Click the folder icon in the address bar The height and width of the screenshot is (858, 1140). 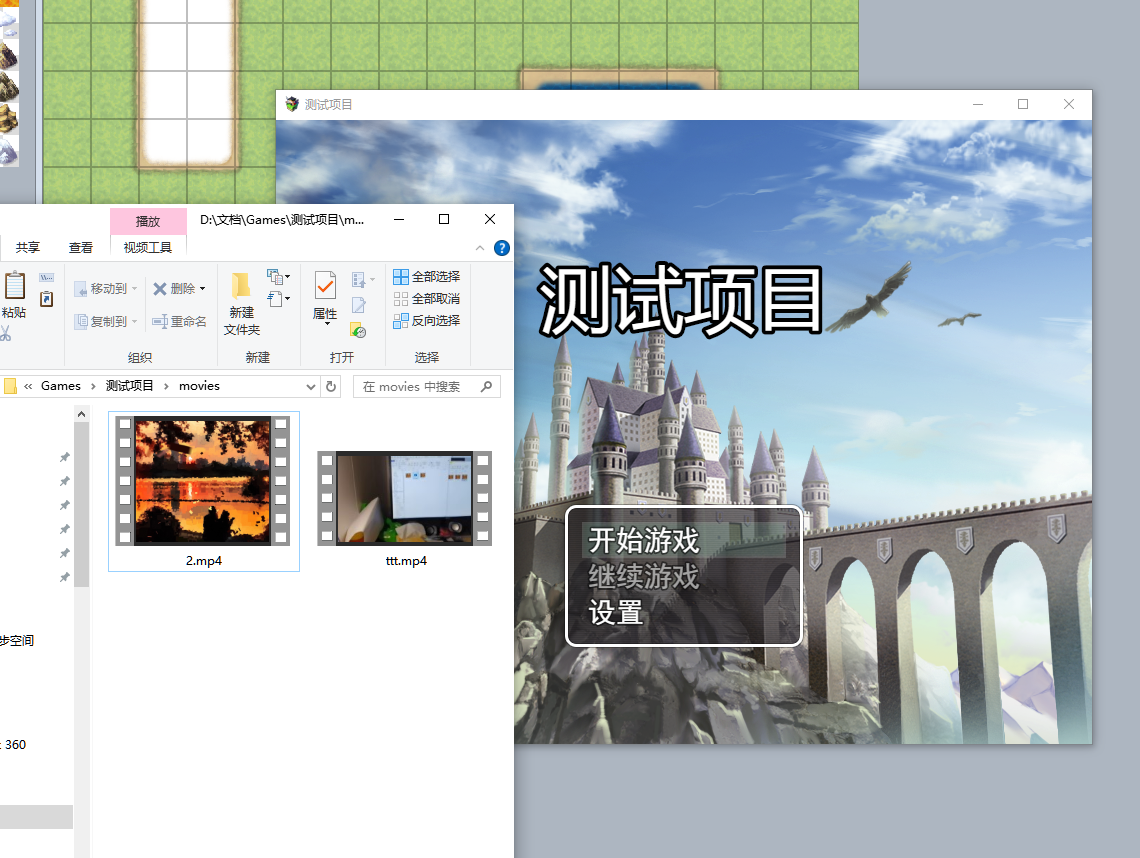(x=9, y=386)
